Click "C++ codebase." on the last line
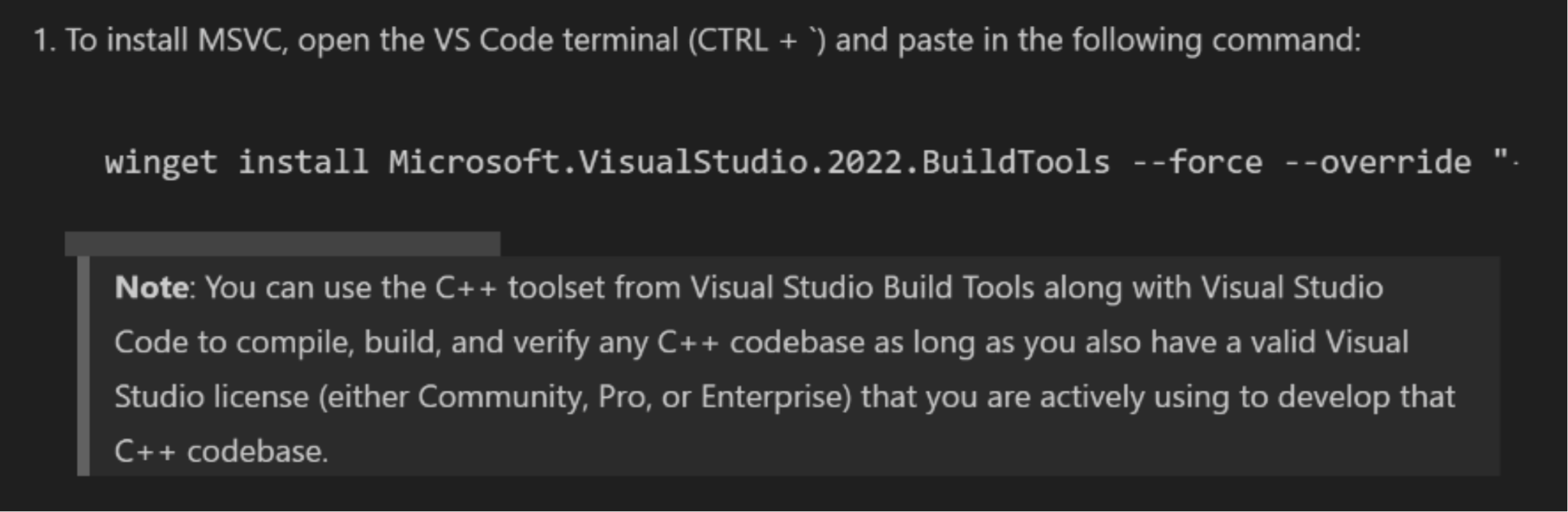The height and width of the screenshot is (512, 1568). pos(221,452)
